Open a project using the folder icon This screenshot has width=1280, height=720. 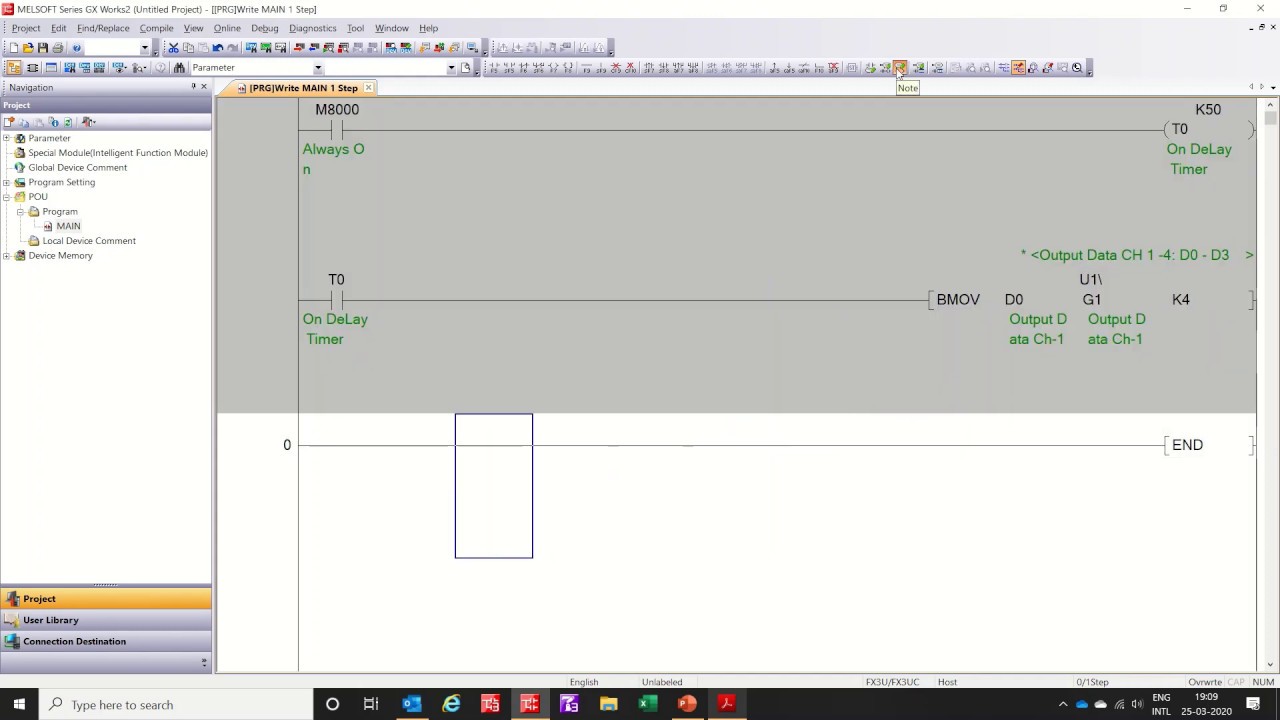[28, 47]
